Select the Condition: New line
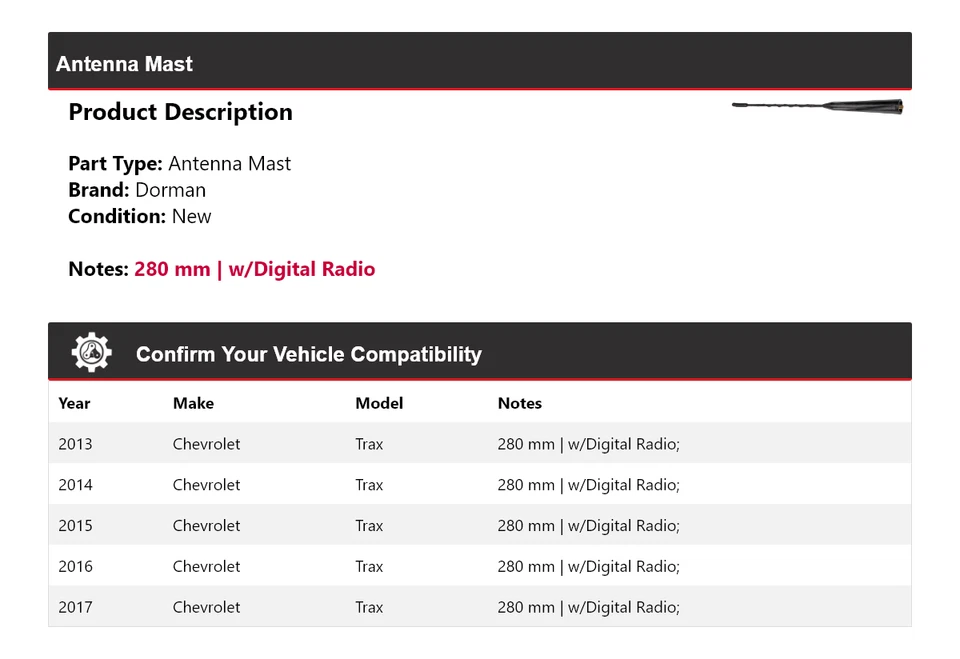The width and height of the screenshot is (960, 659). click(x=140, y=216)
